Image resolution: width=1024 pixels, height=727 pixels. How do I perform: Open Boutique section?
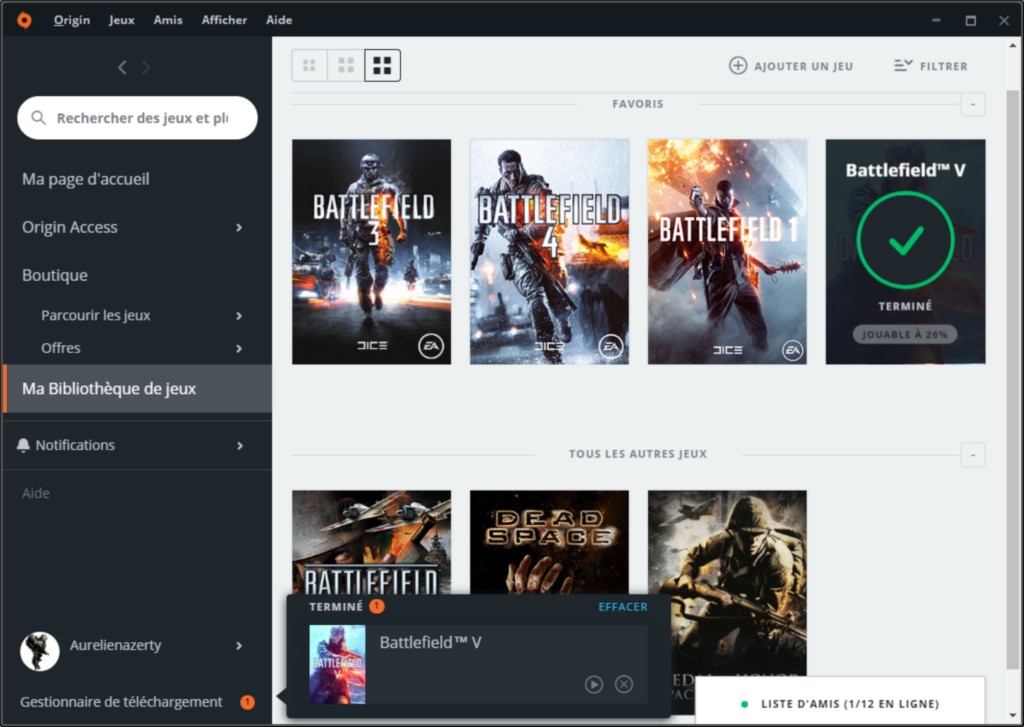pos(55,275)
